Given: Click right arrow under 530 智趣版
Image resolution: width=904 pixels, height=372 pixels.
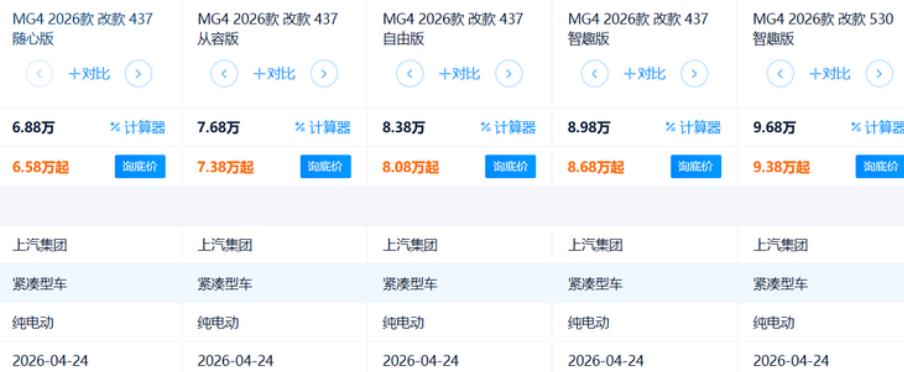Looking at the screenshot, I should (x=880, y=74).
